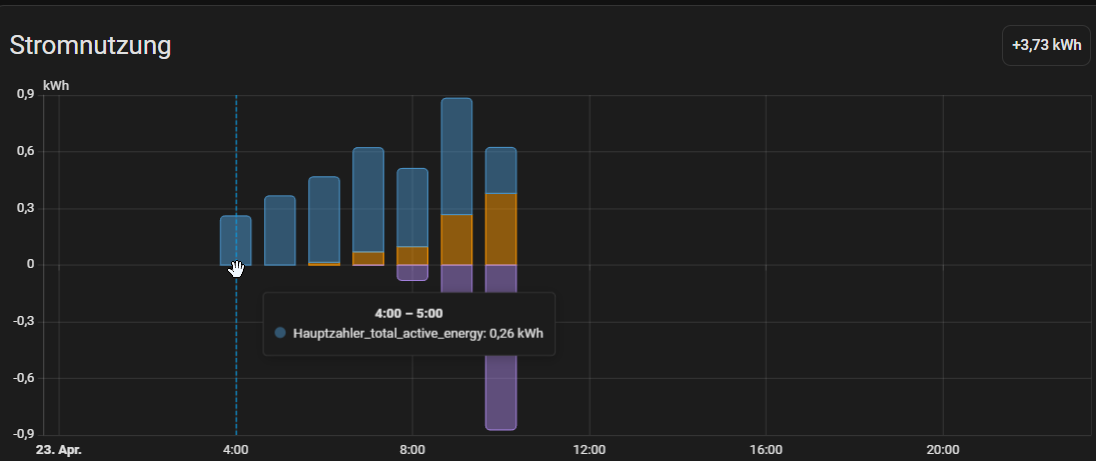This screenshot has height=461, width=1096.
Task: Click the large orange segment at 10:00
Action: click(x=500, y=229)
